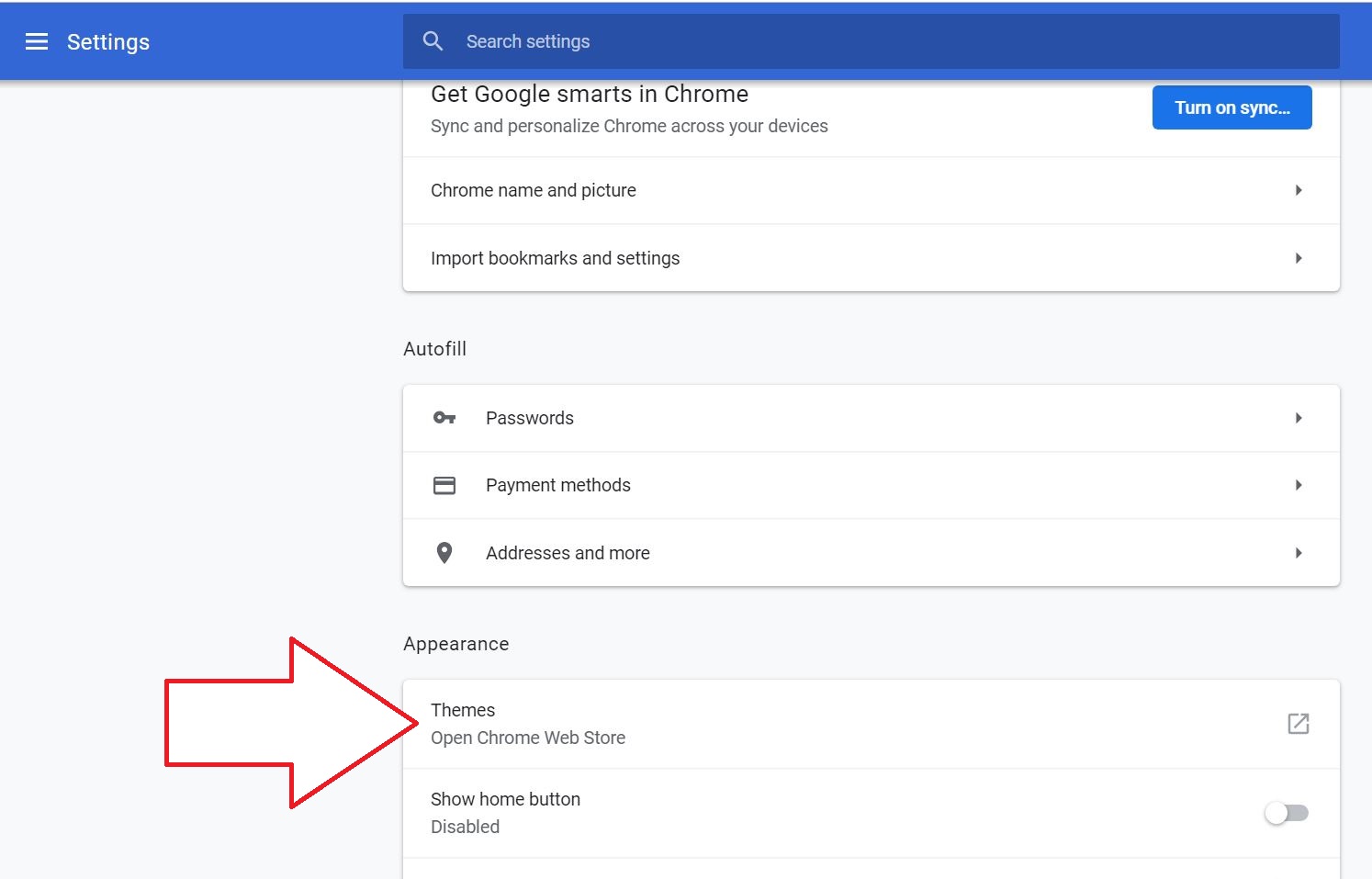The image size is (1372, 879).
Task: Click the Disabled status text
Action: [x=465, y=827]
